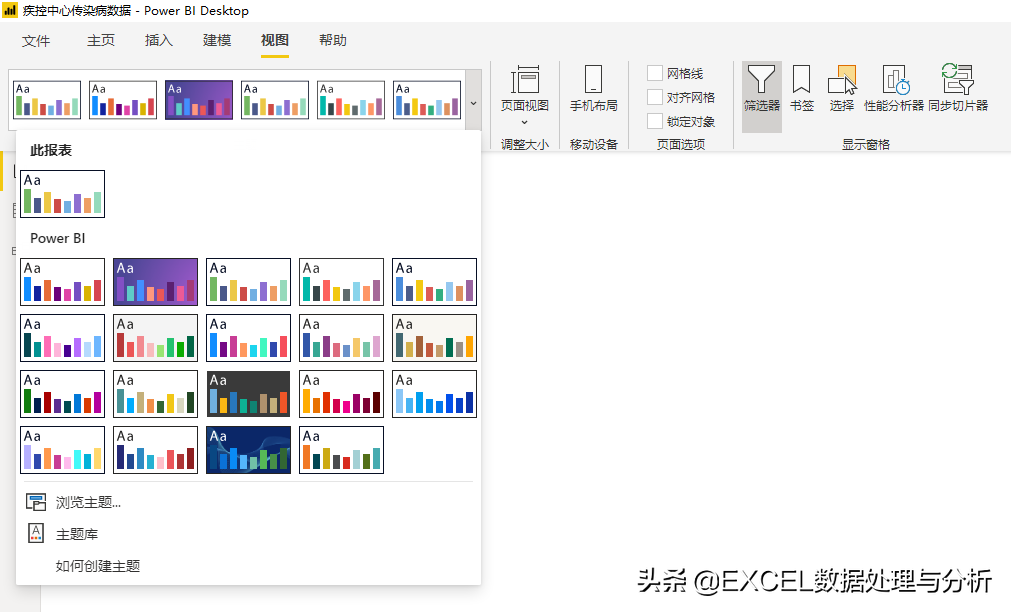Screen dimensions: 1011x612
Task: Select the theme thumbnail under 此报表
Action: click(63, 194)
